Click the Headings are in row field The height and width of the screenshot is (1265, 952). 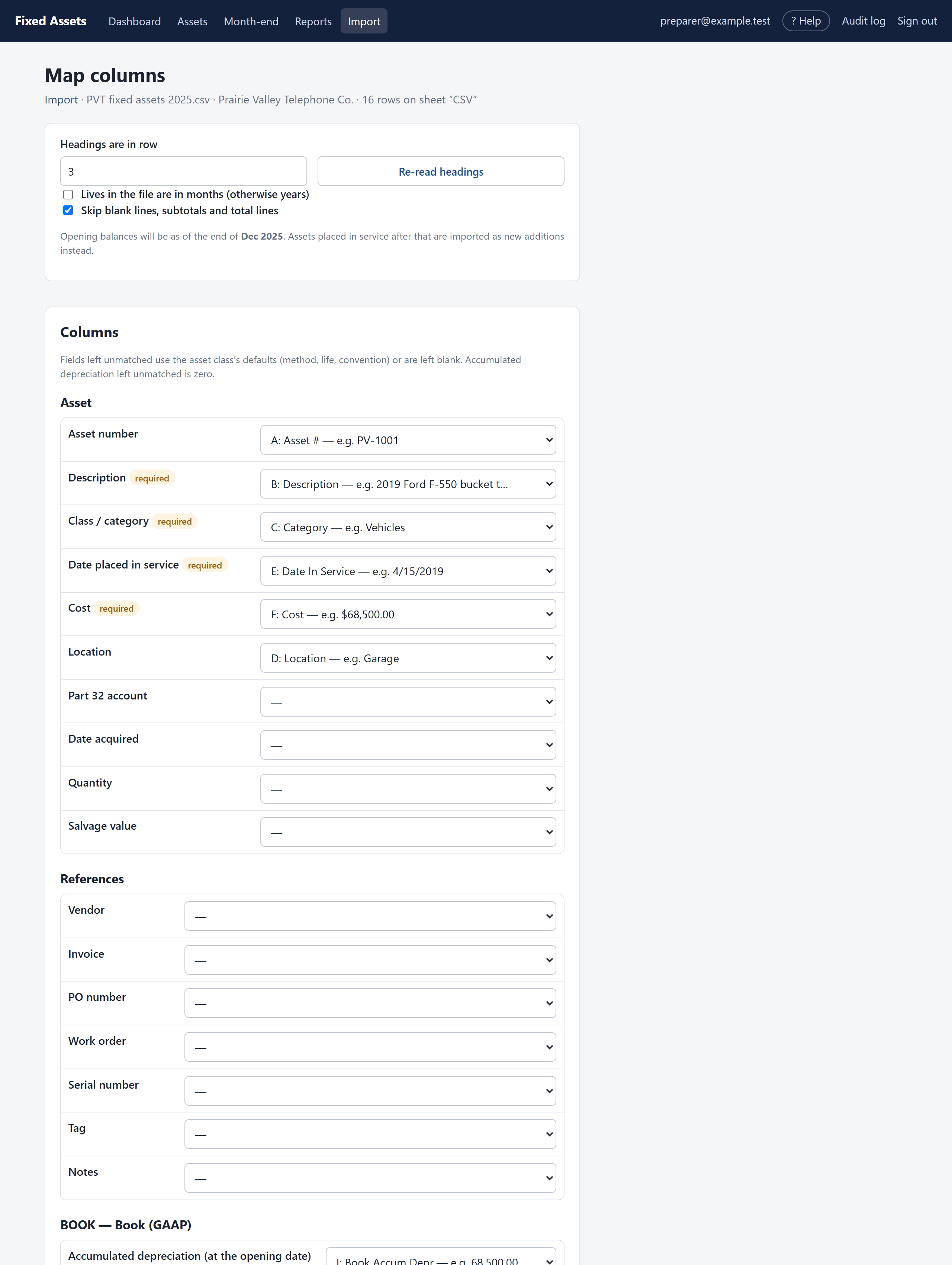[183, 171]
